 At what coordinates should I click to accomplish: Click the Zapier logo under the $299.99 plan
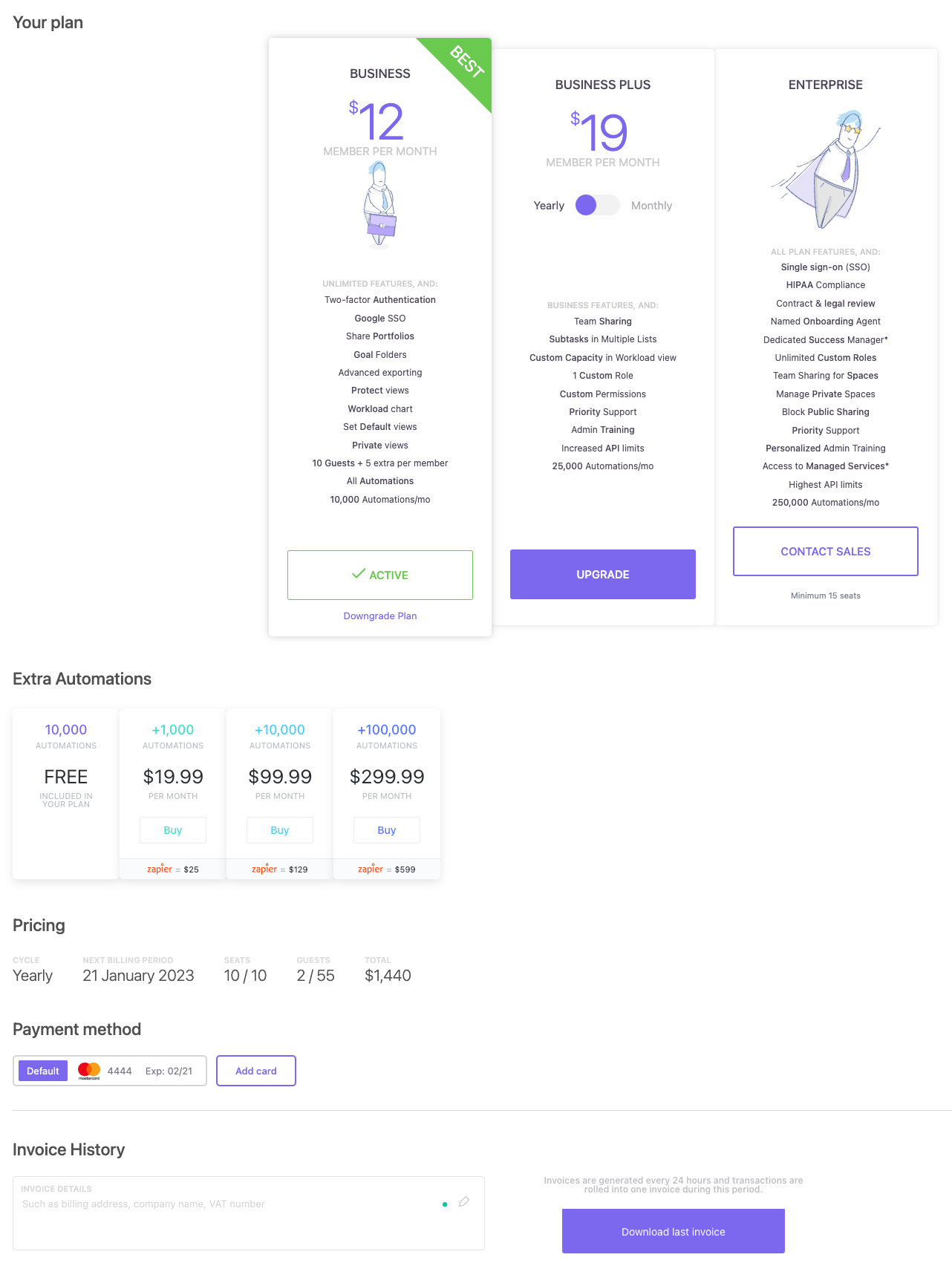coord(371,869)
